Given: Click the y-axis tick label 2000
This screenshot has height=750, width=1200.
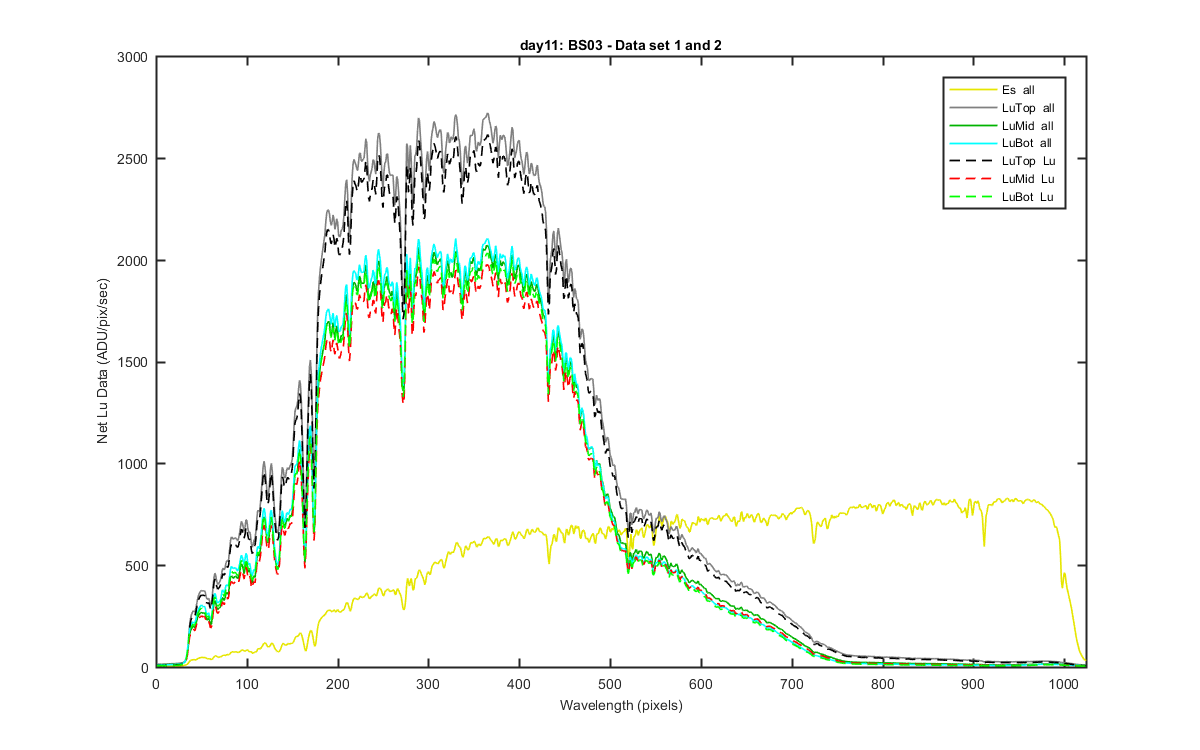Looking at the screenshot, I should [133, 261].
